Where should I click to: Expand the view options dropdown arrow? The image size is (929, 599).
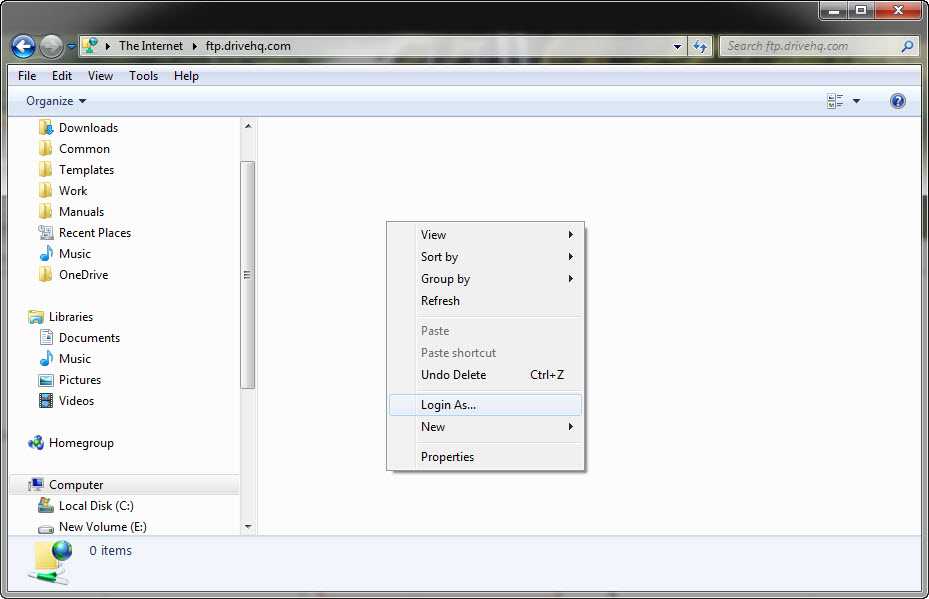click(x=857, y=101)
